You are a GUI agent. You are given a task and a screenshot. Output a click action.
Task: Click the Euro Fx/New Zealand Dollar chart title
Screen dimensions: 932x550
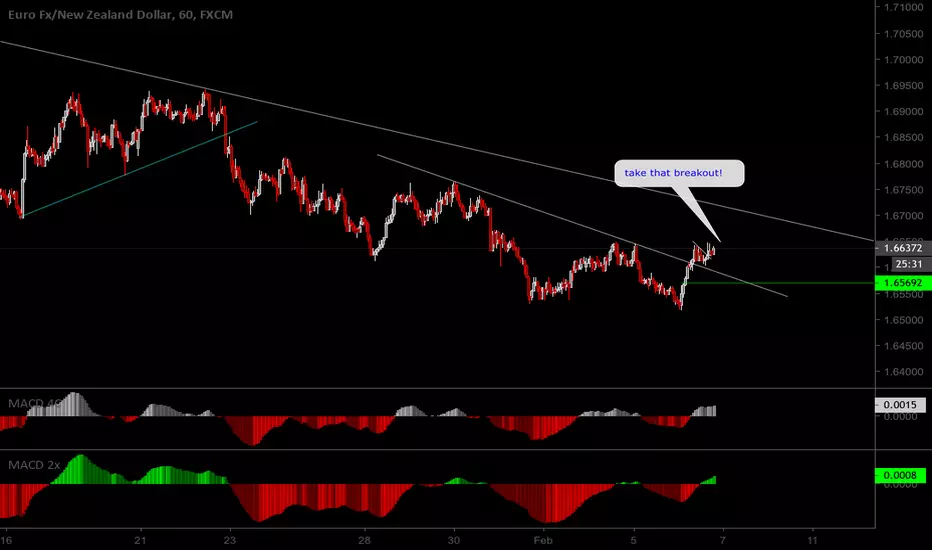[x=120, y=15]
